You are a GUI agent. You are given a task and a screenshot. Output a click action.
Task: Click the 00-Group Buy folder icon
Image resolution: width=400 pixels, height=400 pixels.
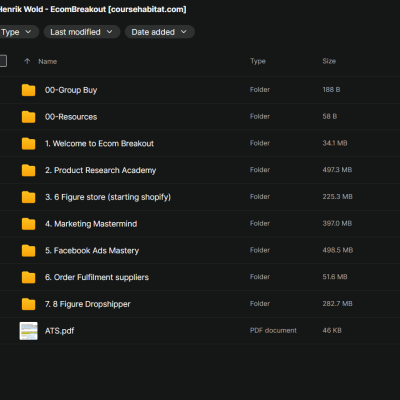28,90
